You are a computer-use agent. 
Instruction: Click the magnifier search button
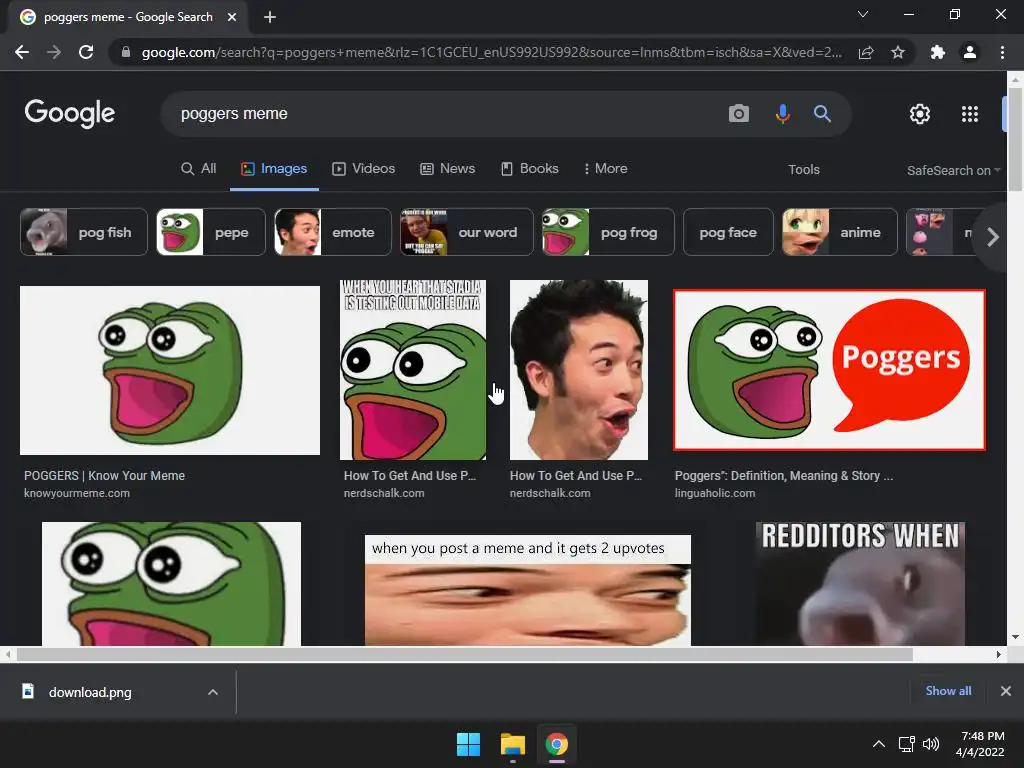point(822,114)
